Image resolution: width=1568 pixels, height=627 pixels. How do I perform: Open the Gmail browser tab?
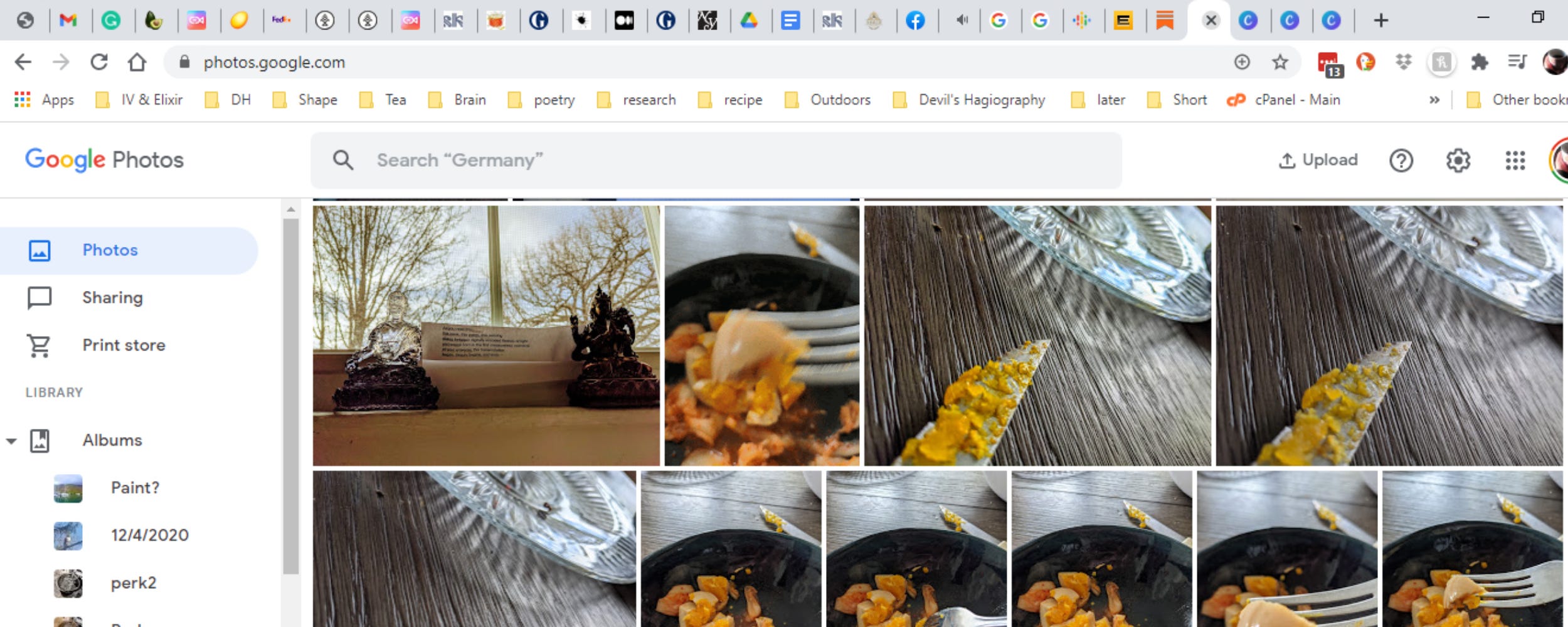(x=68, y=21)
